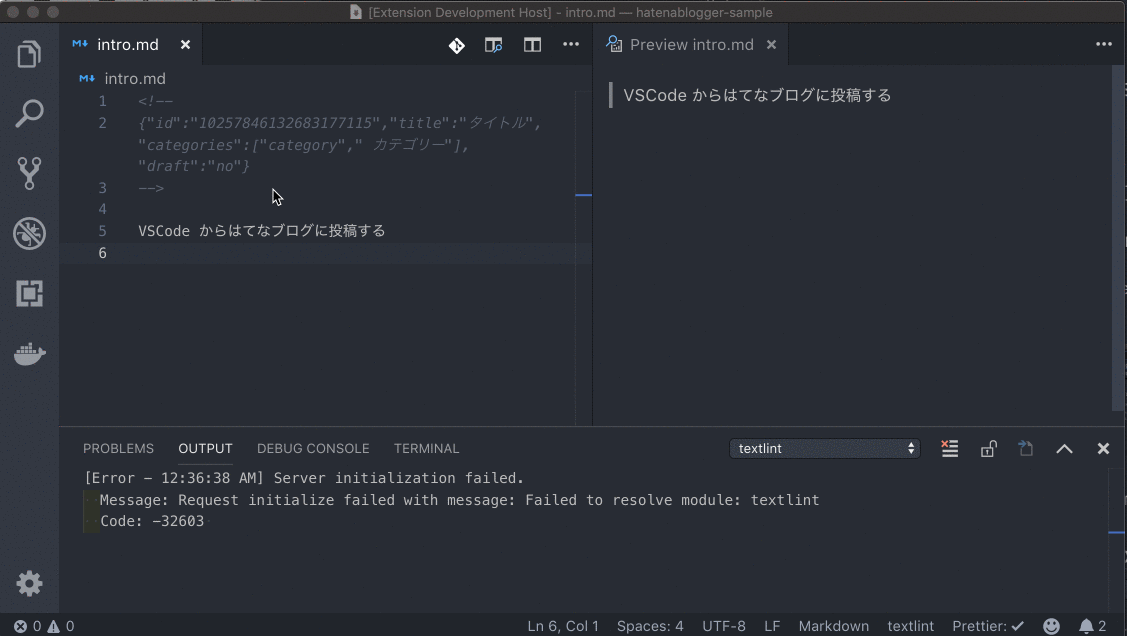Viewport: 1127px width, 636px height.
Task: Switch to the TERMINAL tab
Action: coord(426,448)
